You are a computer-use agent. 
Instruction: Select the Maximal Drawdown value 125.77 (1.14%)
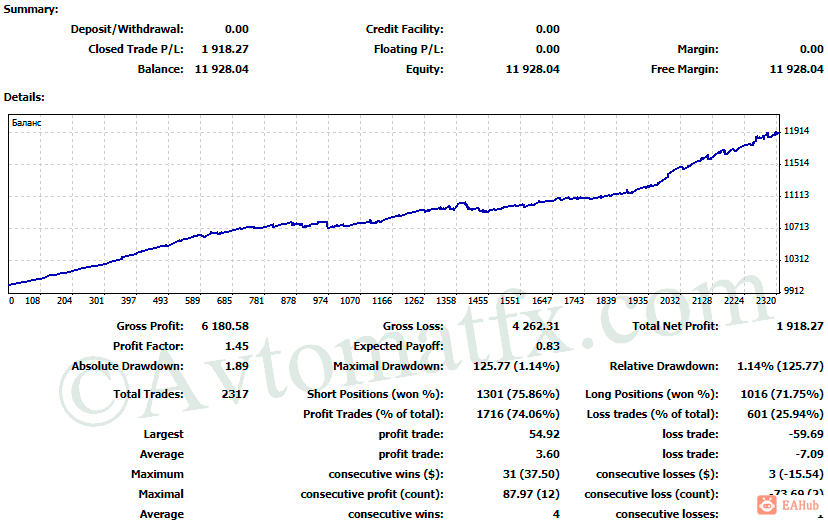click(x=516, y=366)
